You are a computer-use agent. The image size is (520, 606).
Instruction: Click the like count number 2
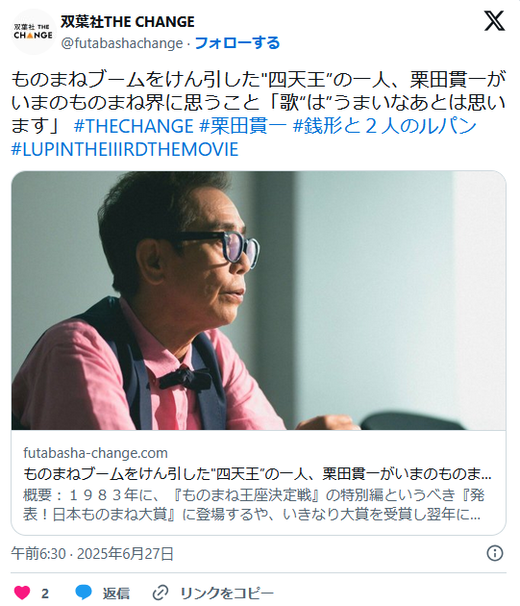(45, 593)
